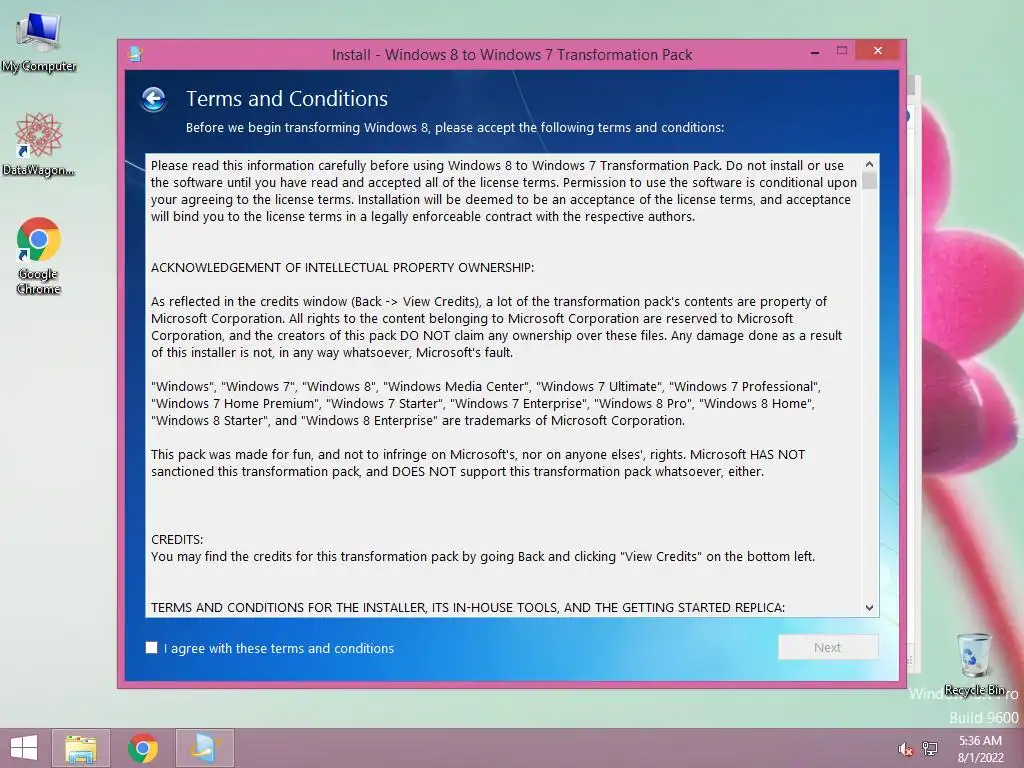
Task: Select the DataWagon desktop shortcut
Action: (39, 144)
